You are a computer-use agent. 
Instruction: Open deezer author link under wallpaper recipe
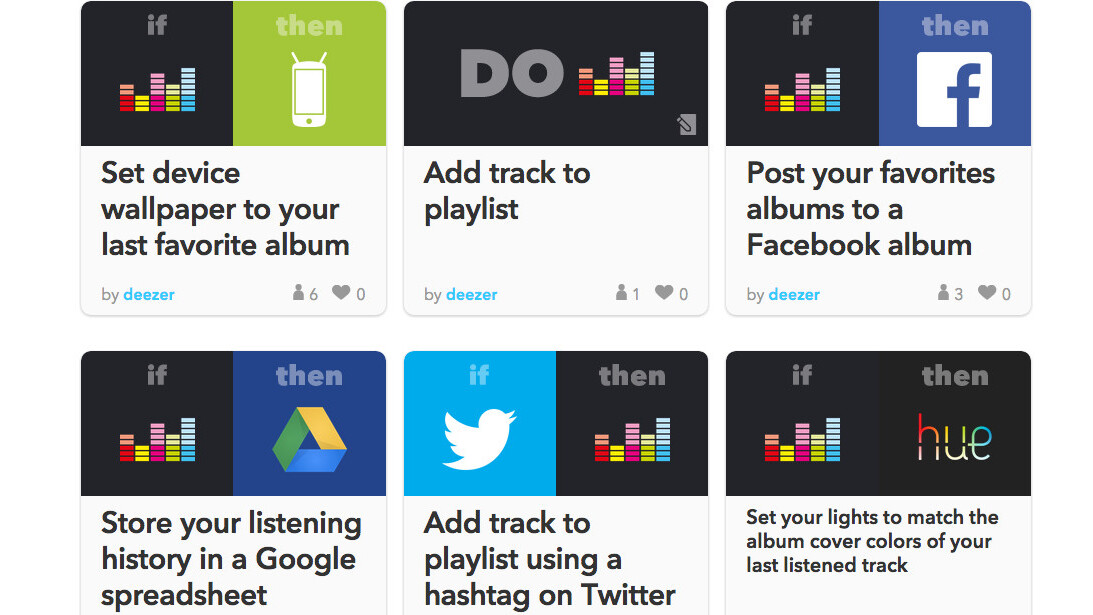tap(148, 295)
